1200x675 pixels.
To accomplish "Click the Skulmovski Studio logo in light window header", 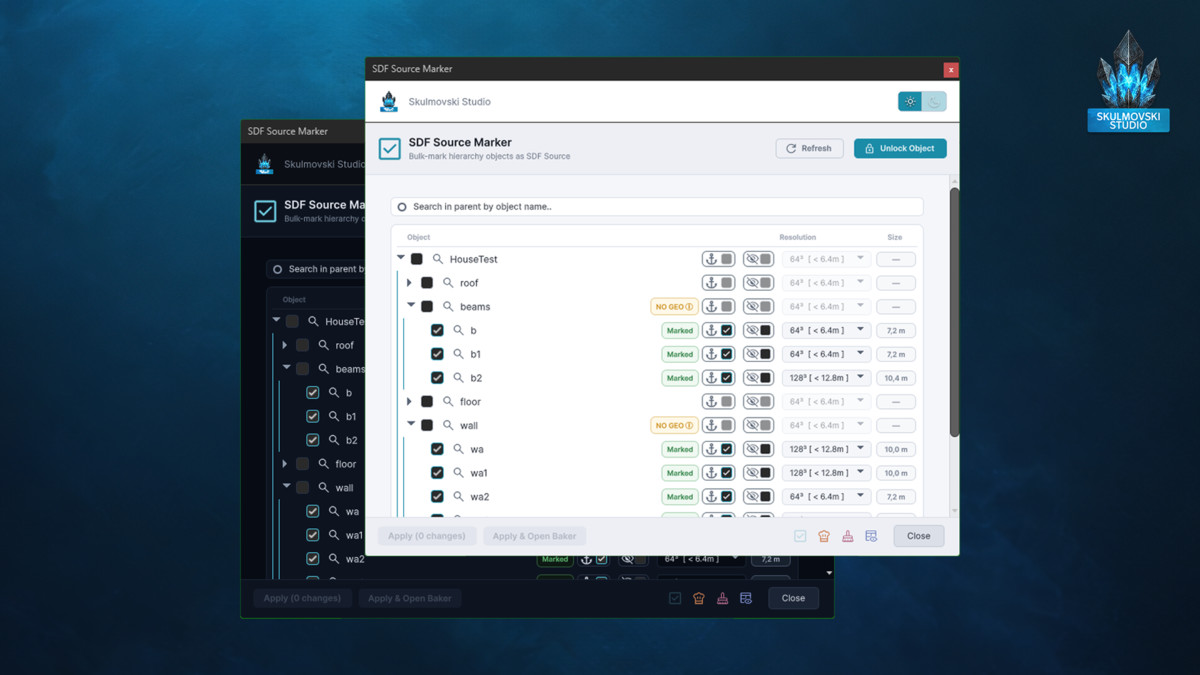I will (389, 101).
